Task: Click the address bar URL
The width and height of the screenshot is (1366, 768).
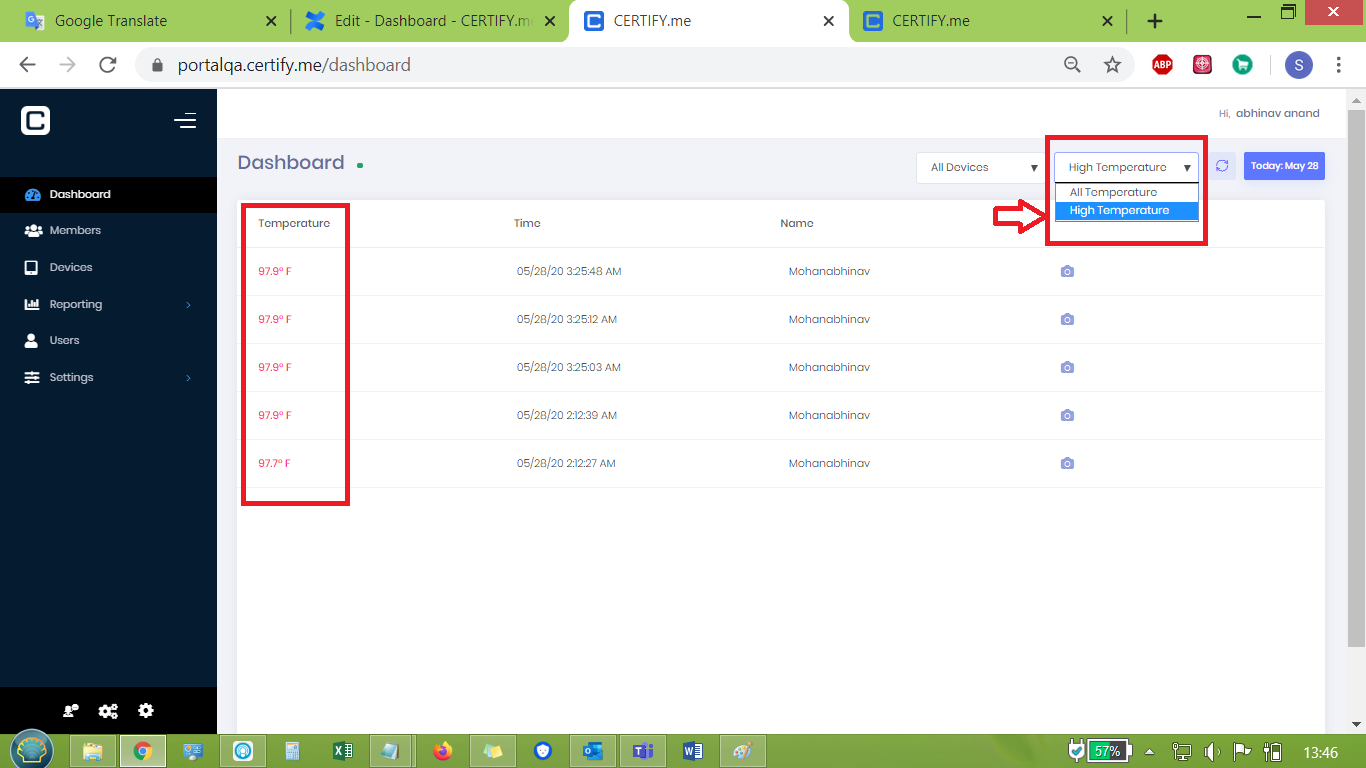Action: click(x=294, y=65)
